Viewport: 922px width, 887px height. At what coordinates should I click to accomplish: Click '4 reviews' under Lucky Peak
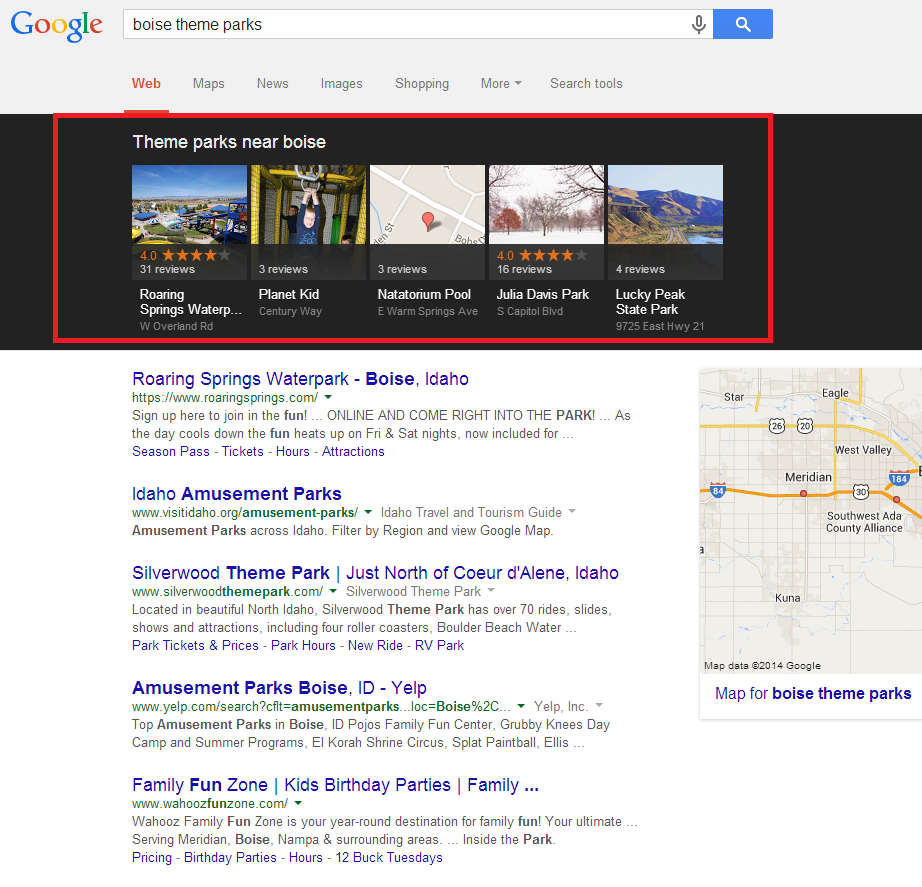(640, 269)
